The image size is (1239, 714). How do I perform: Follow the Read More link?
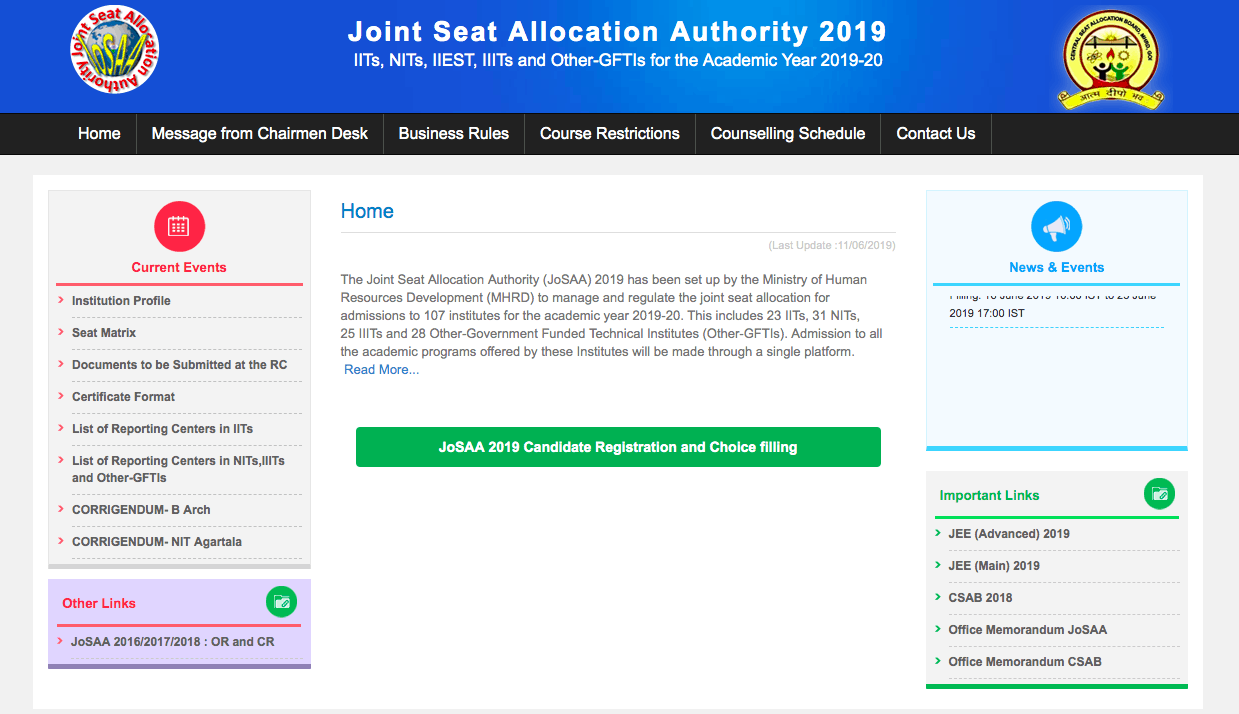[x=381, y=370]
